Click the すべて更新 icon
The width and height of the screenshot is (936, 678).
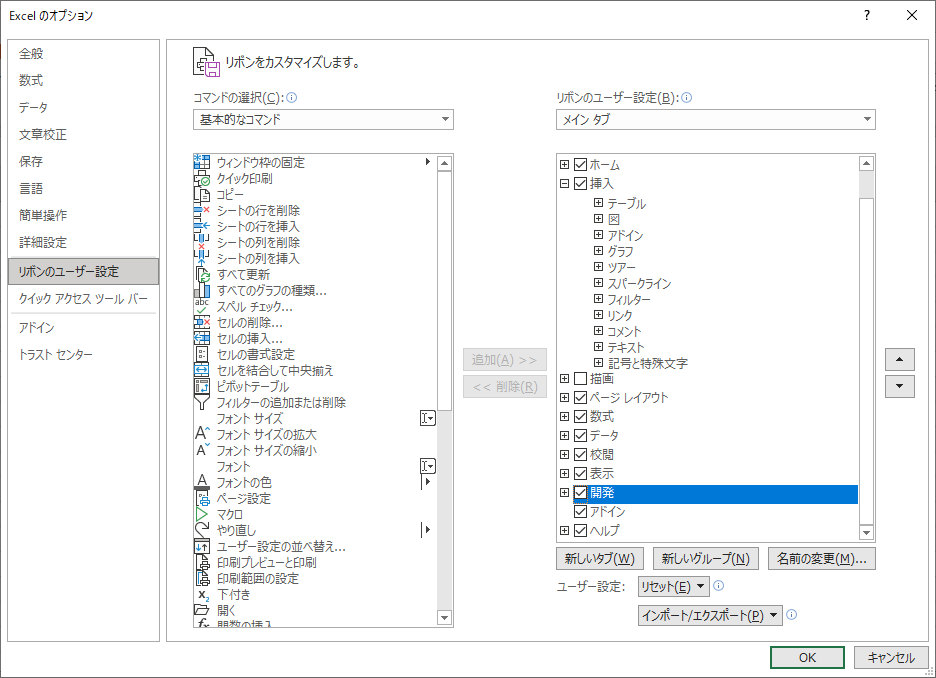pos(202,274)
